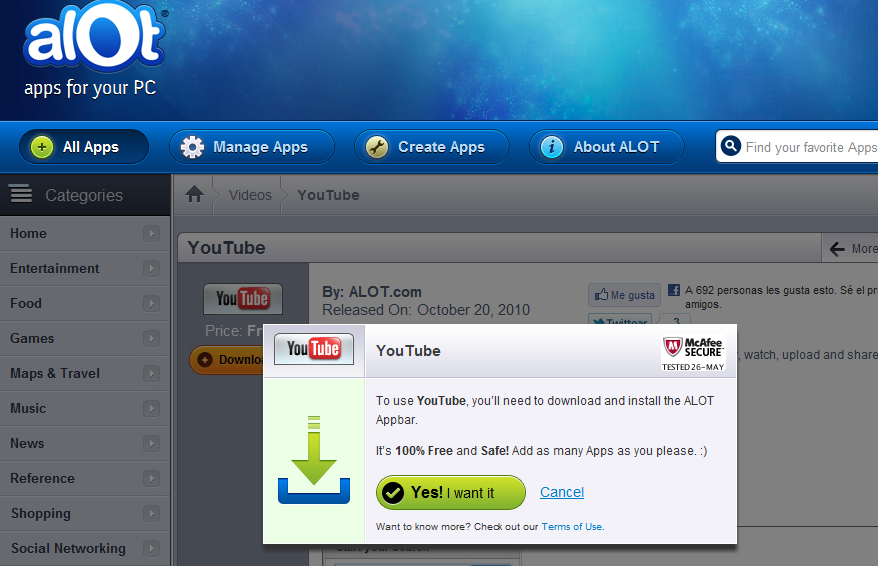Expand the Home category arrow
878x566 pixels.
point(151,233)
